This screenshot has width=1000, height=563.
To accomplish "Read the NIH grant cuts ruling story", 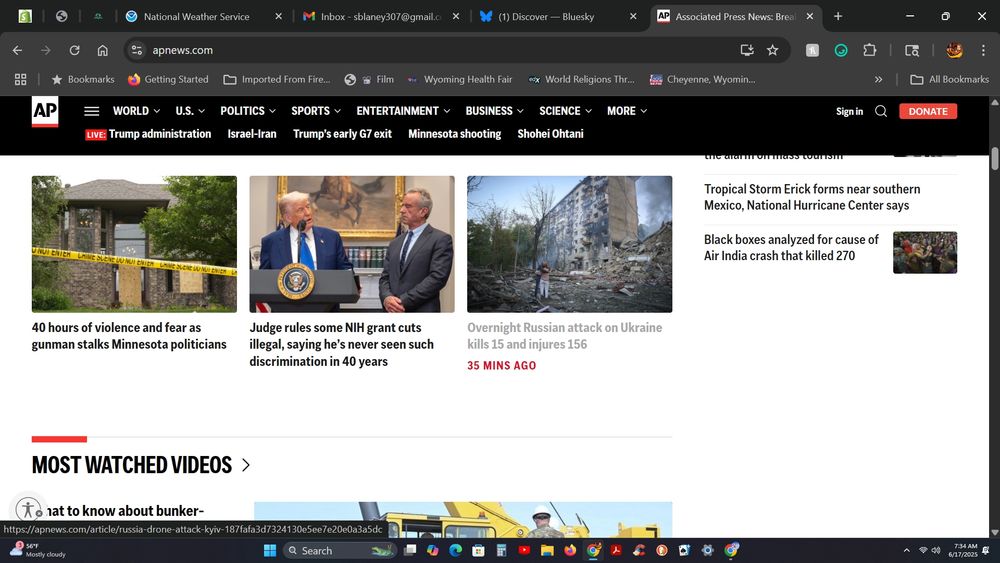I will (x=341, y=344).
